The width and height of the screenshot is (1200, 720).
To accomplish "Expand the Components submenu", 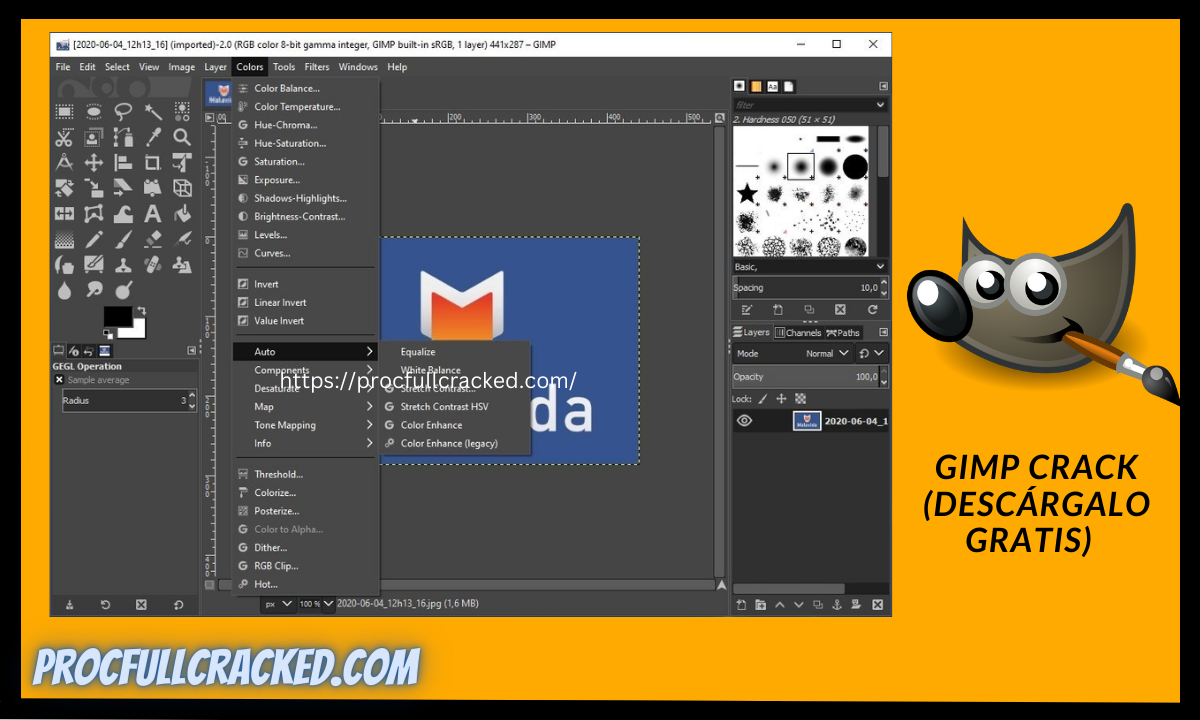I will point(305,370).
